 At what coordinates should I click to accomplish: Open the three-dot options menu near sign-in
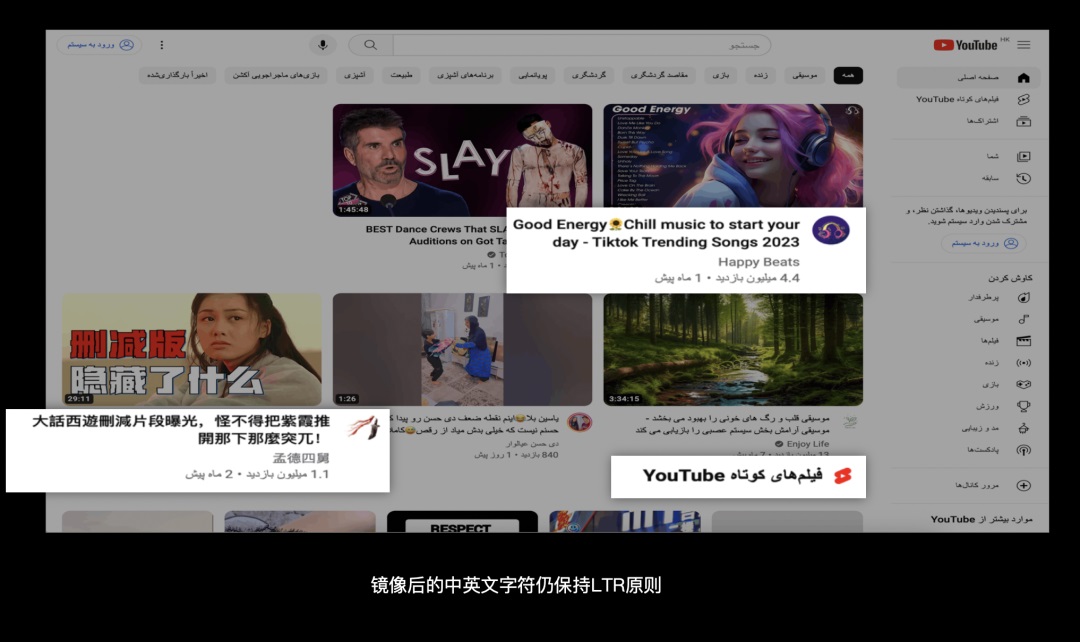[x=162, y=44]
